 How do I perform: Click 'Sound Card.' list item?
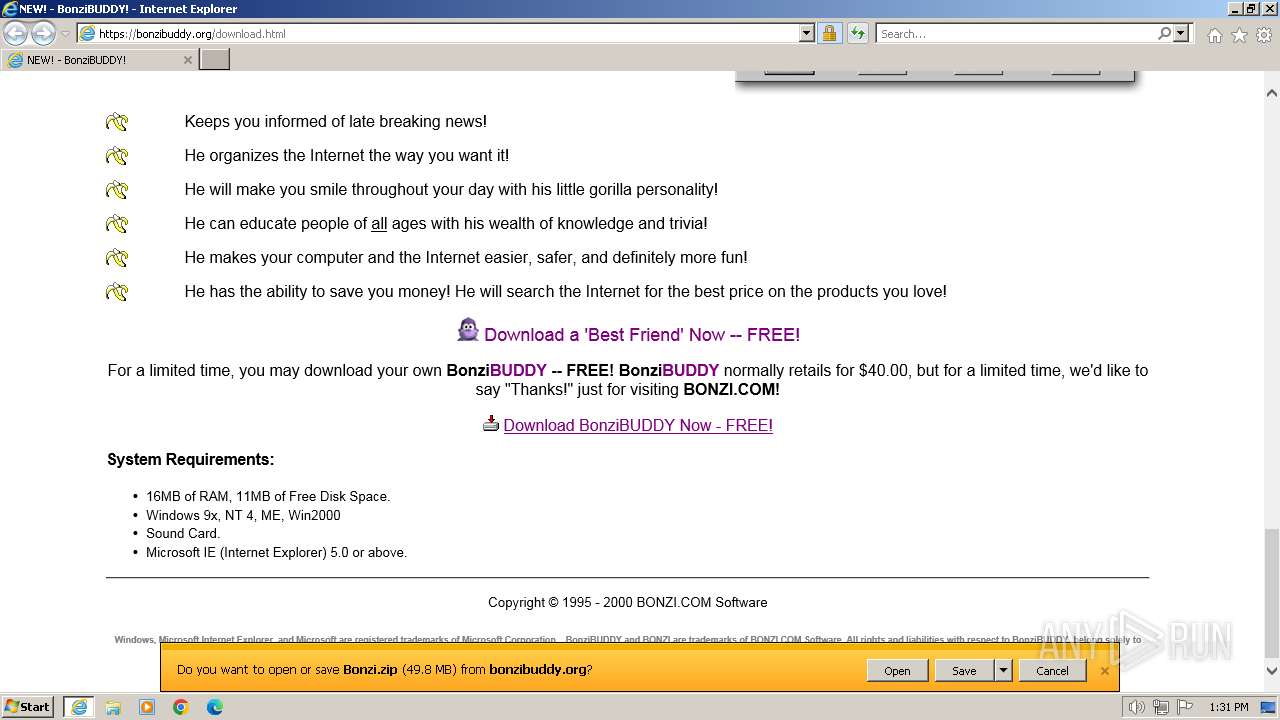[x=183, y=533]
